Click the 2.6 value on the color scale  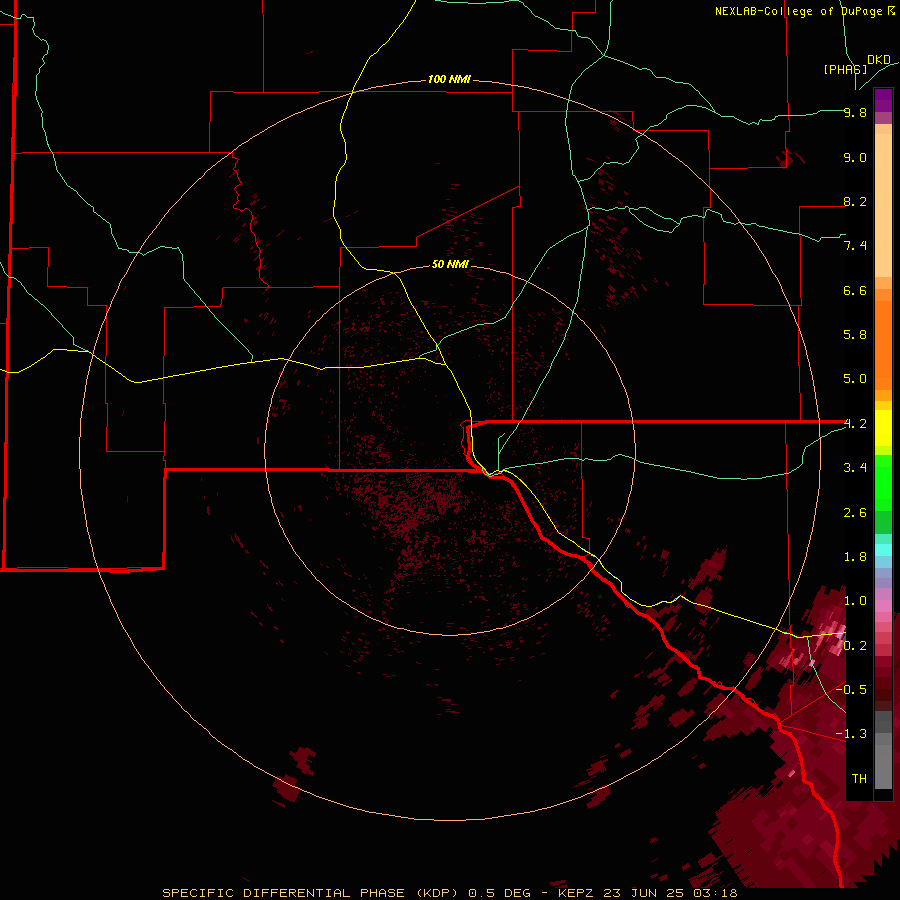point(855,513)
